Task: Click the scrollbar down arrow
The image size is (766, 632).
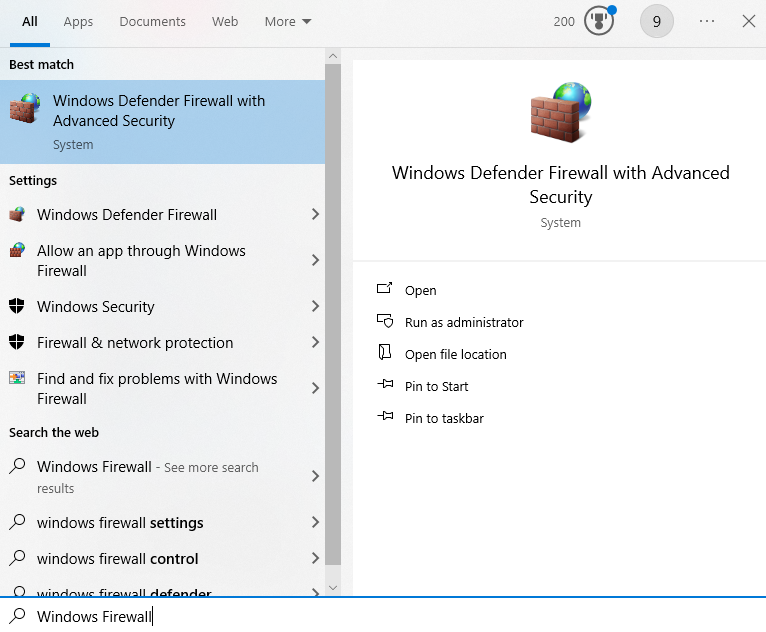Action: tap(333, 588)
